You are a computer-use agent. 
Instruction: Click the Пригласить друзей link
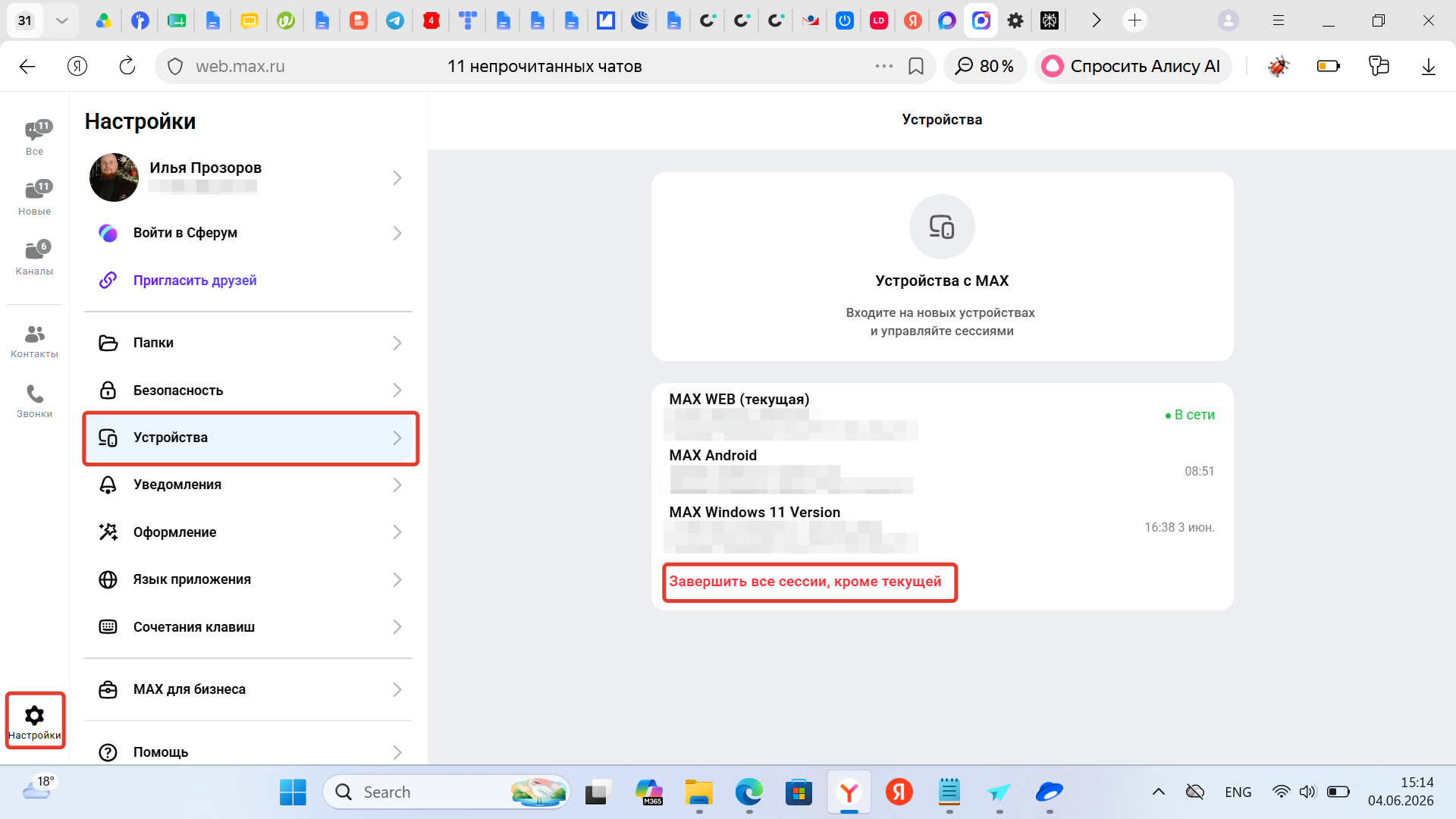[195, 281]
